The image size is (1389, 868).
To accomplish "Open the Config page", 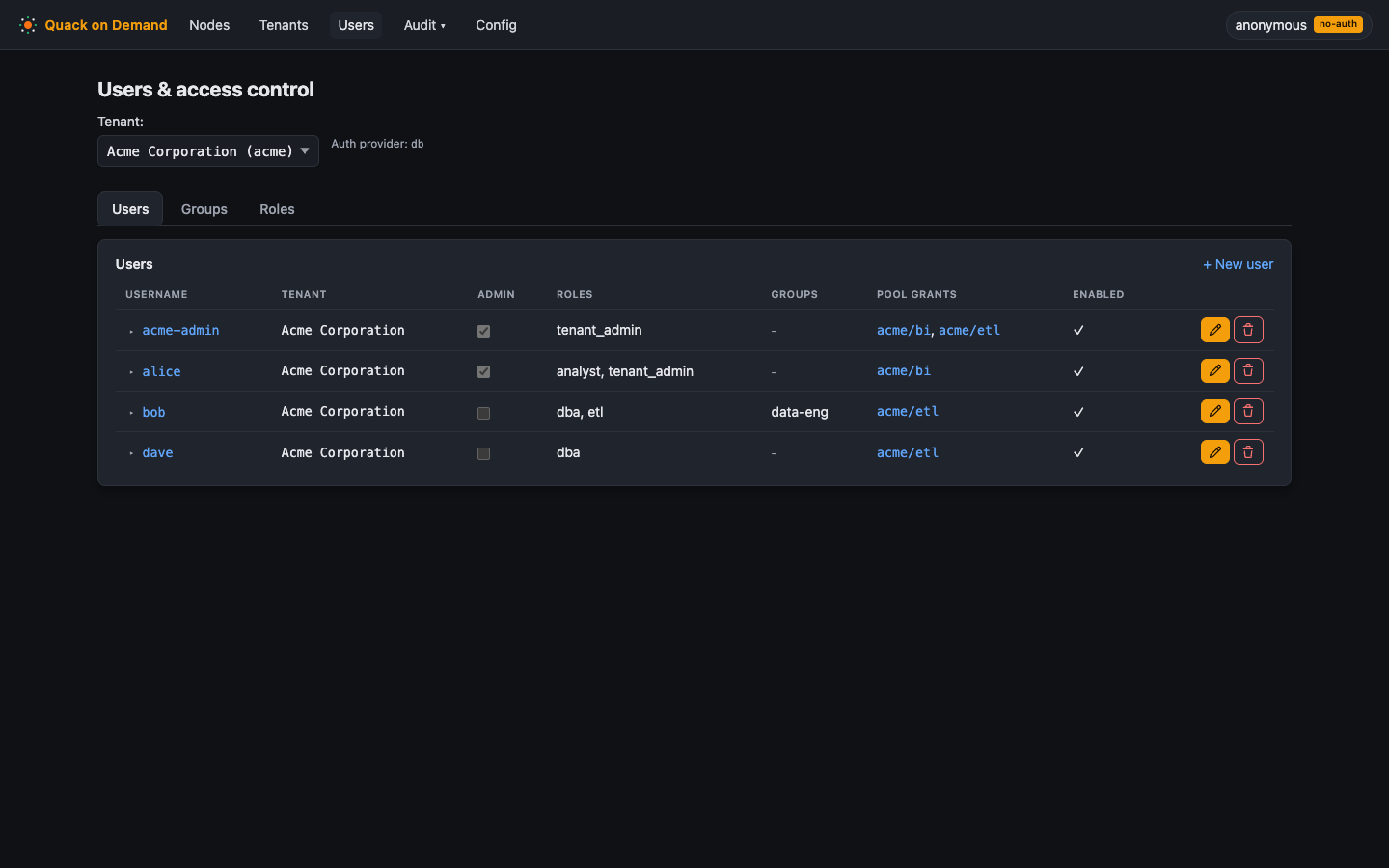I will point(496,25).
